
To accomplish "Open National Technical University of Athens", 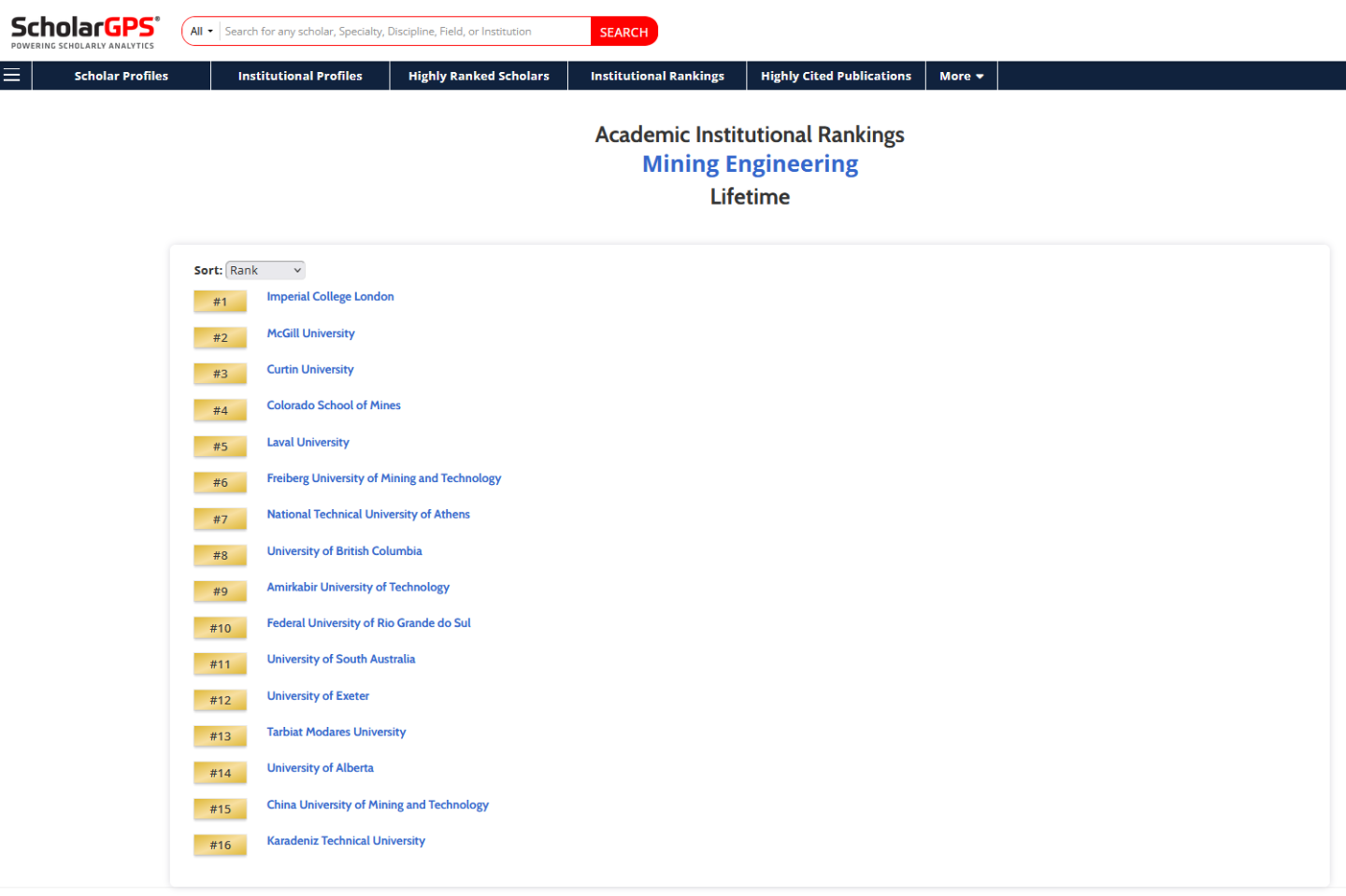I will click(368, 515).
